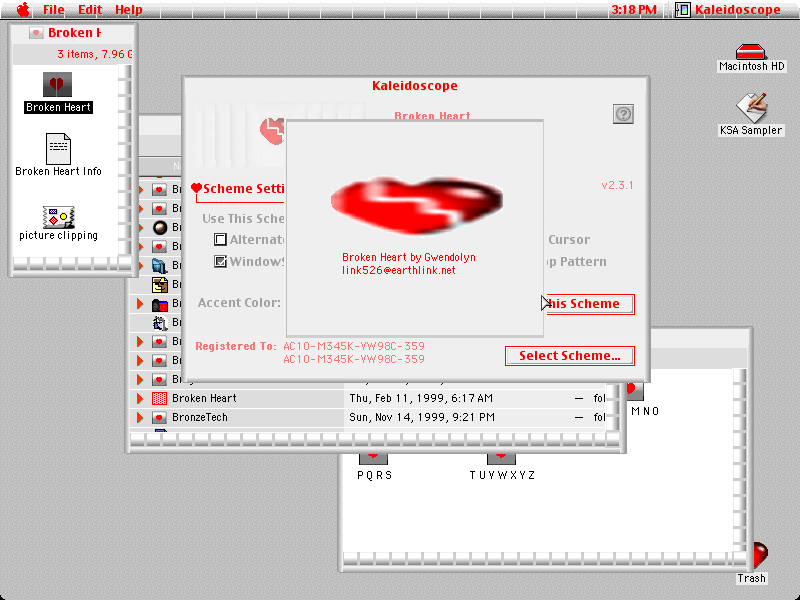This screenshot has height=600, width=800.
Task: Click the bronze sphere icon in the file list
Action: coord(160,228)
